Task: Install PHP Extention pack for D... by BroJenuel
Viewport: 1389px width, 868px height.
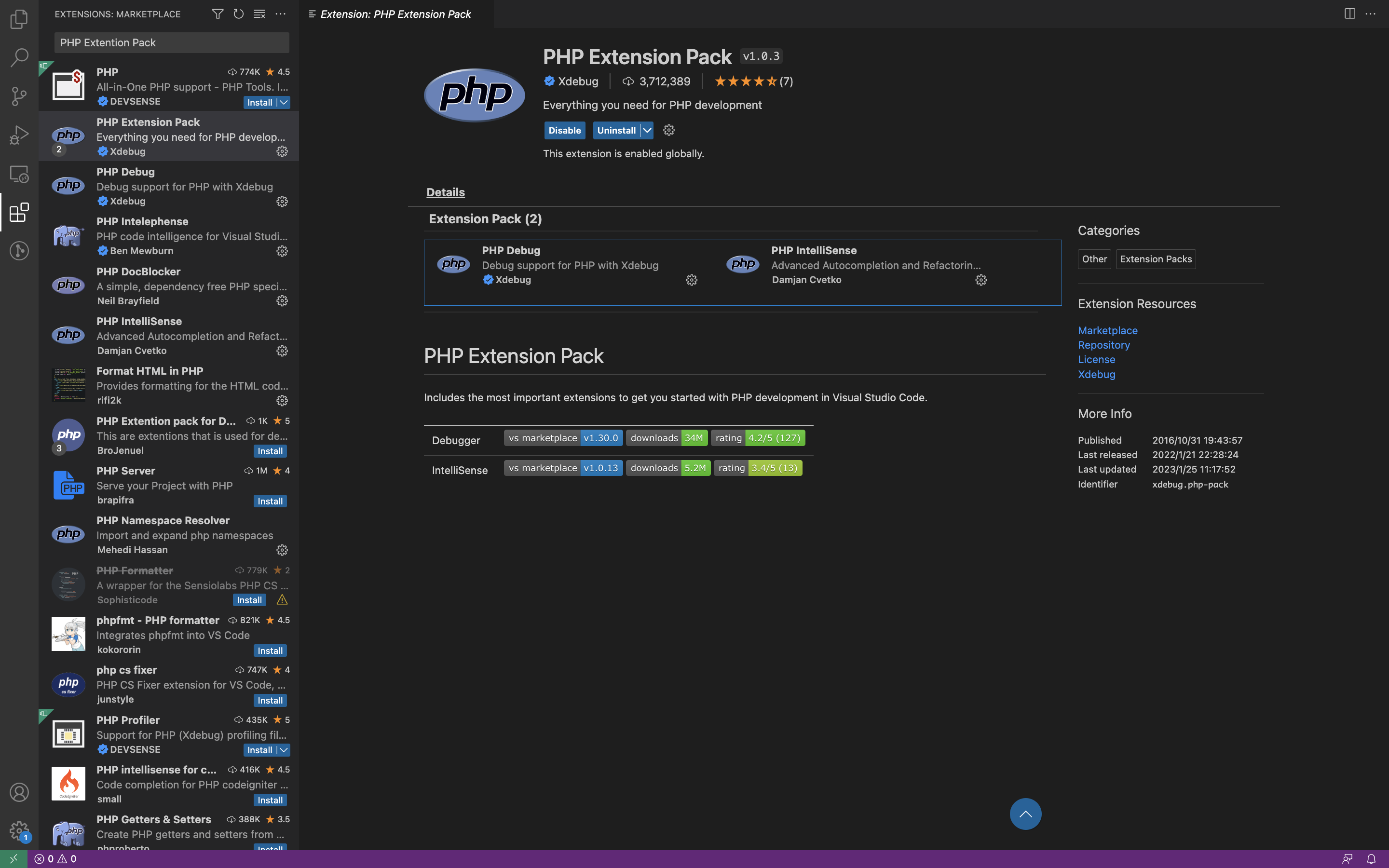Action: click(270, 451)
